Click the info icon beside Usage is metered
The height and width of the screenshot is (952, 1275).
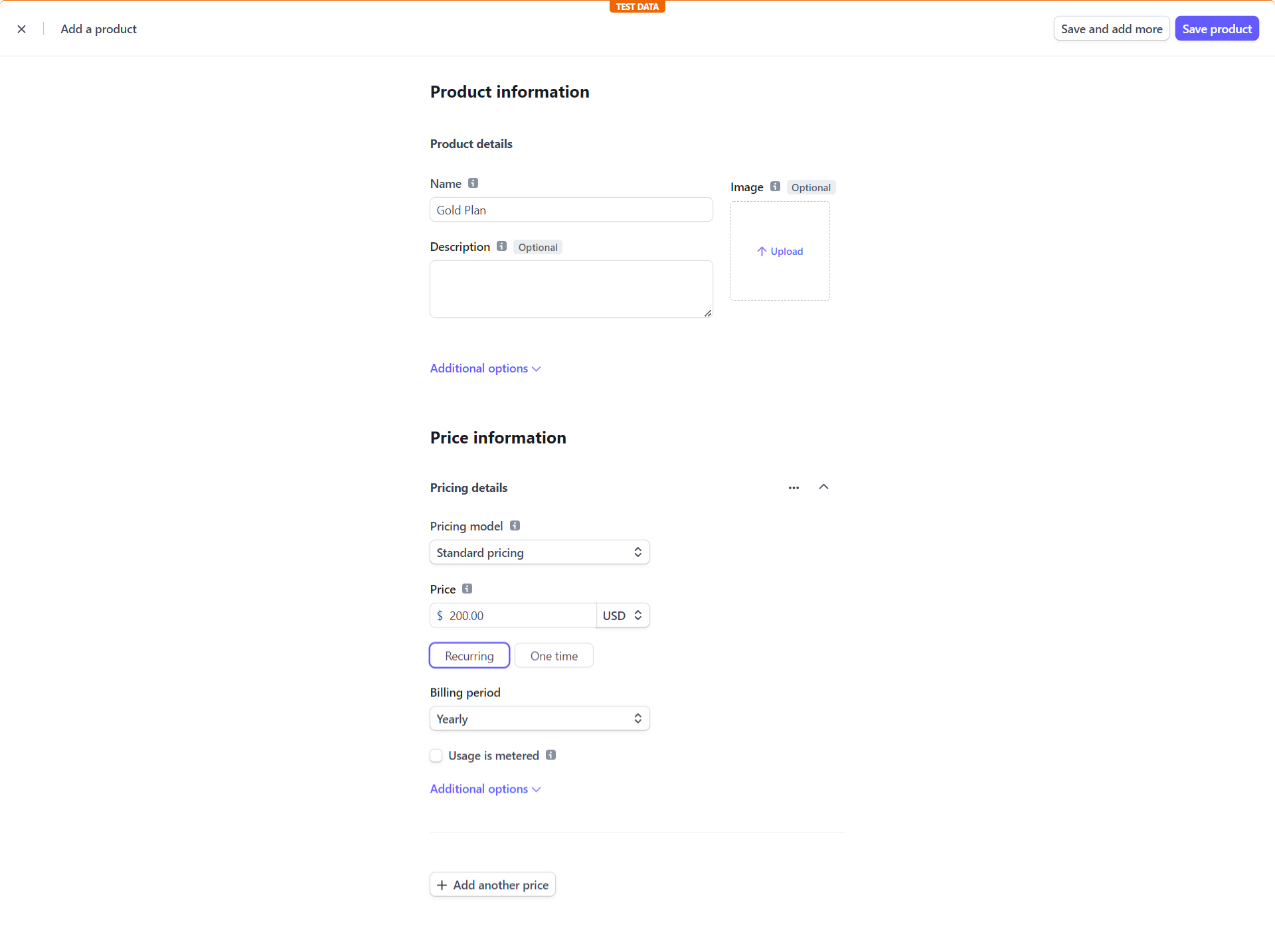pos(551,755)
